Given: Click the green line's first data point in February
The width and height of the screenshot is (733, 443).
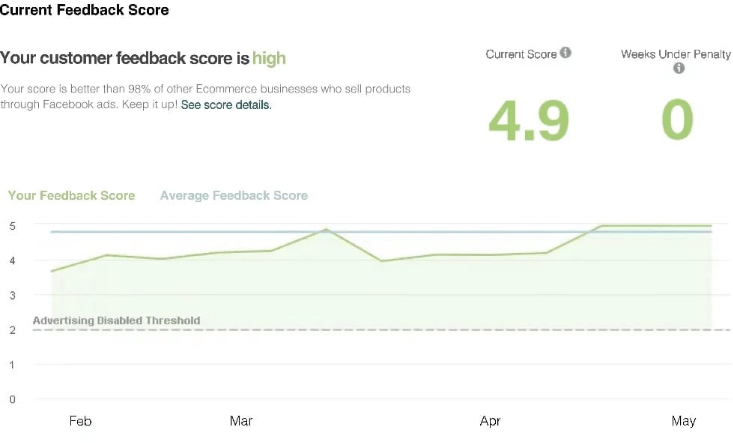Looking at the screenshot, I should pyautogui.click(x=52, y=271).
